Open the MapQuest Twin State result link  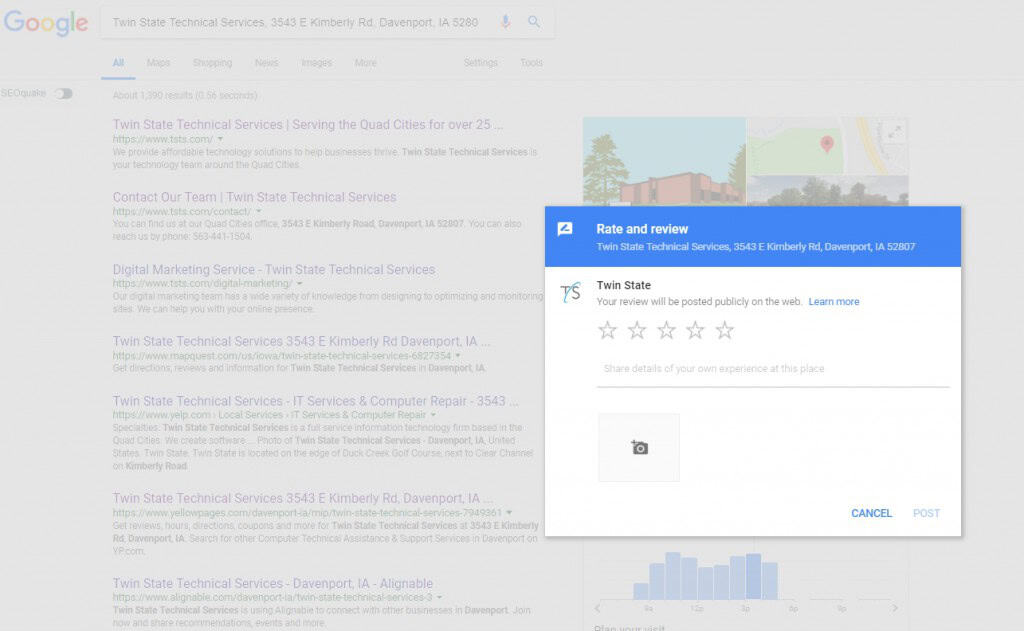pyautogui.click(x=301, y=342)
